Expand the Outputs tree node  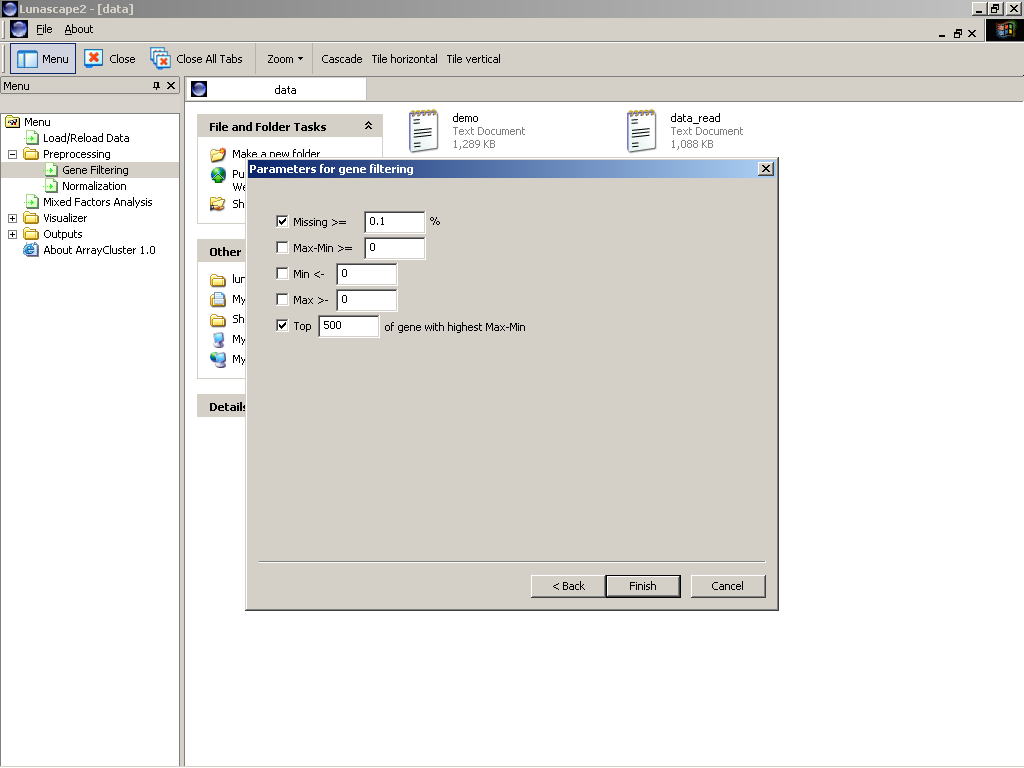tap(12, 234)
